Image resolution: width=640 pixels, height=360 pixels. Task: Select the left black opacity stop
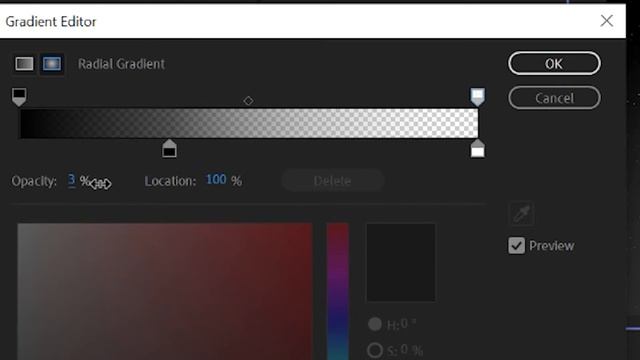pyautogui.click(x=19, y=97)
